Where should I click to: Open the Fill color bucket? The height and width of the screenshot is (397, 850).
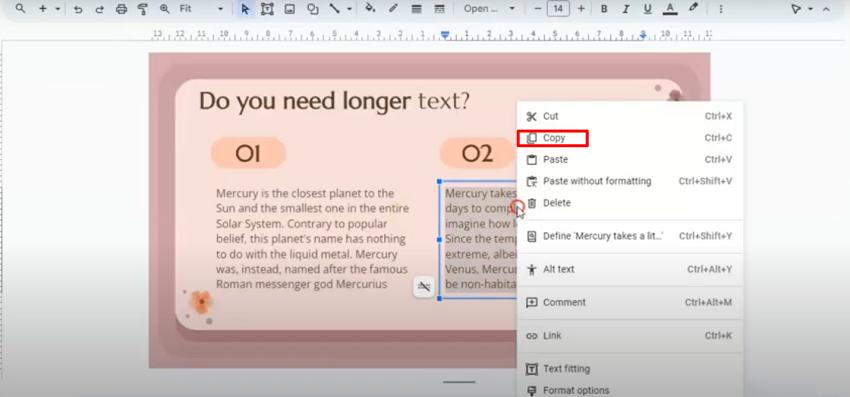(x=370, y=9)
